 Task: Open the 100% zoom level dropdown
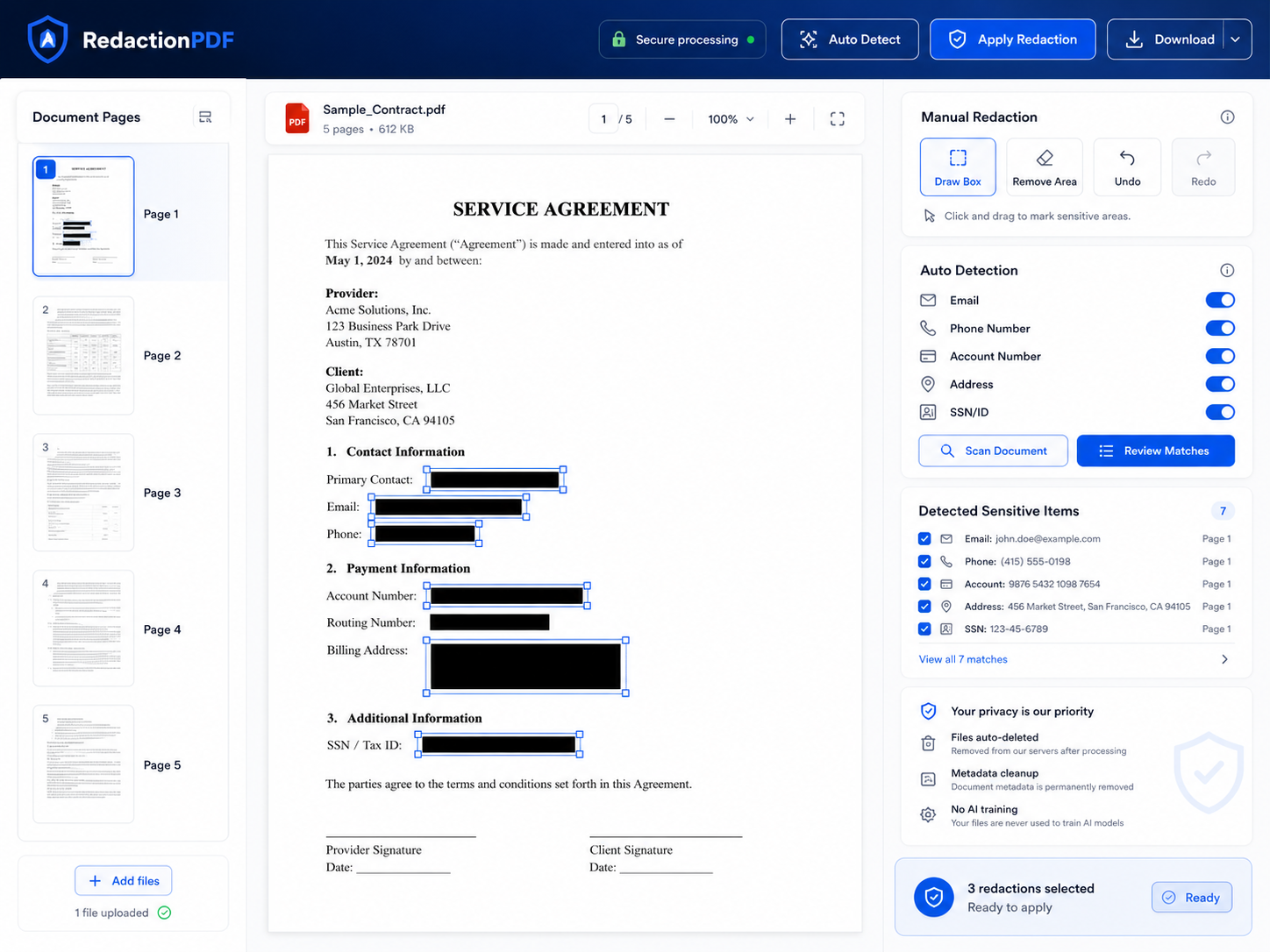tap(731, 118)
